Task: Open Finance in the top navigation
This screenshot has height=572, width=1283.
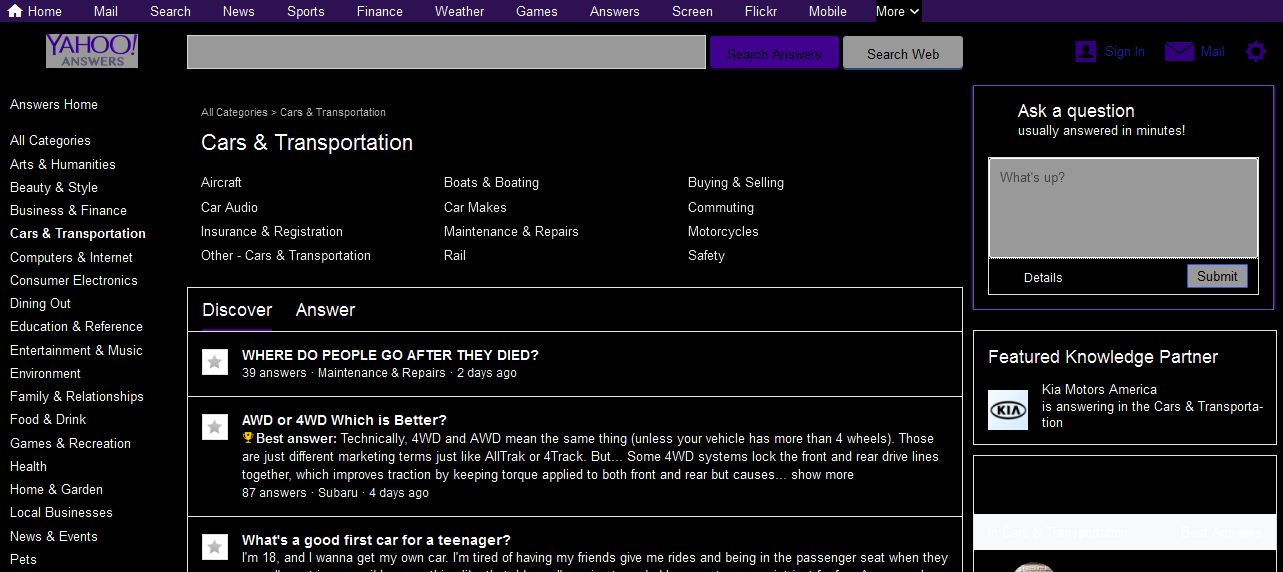Action: [380, 11]
